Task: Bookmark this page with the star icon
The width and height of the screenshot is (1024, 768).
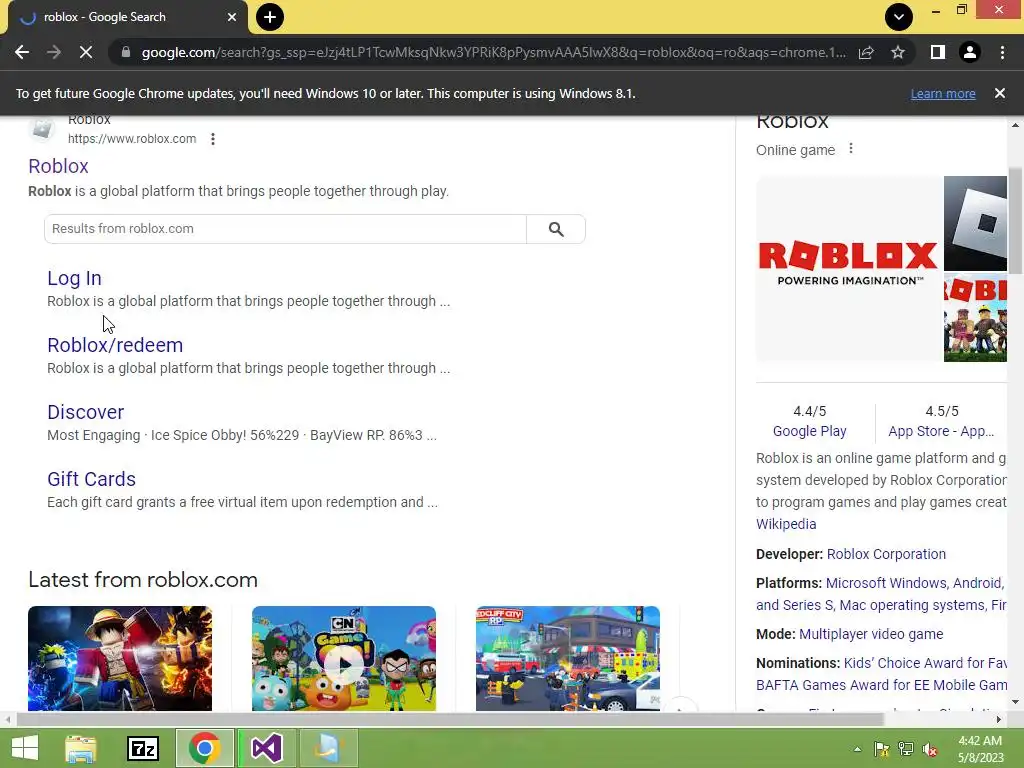Action: [x=898, y=52]
